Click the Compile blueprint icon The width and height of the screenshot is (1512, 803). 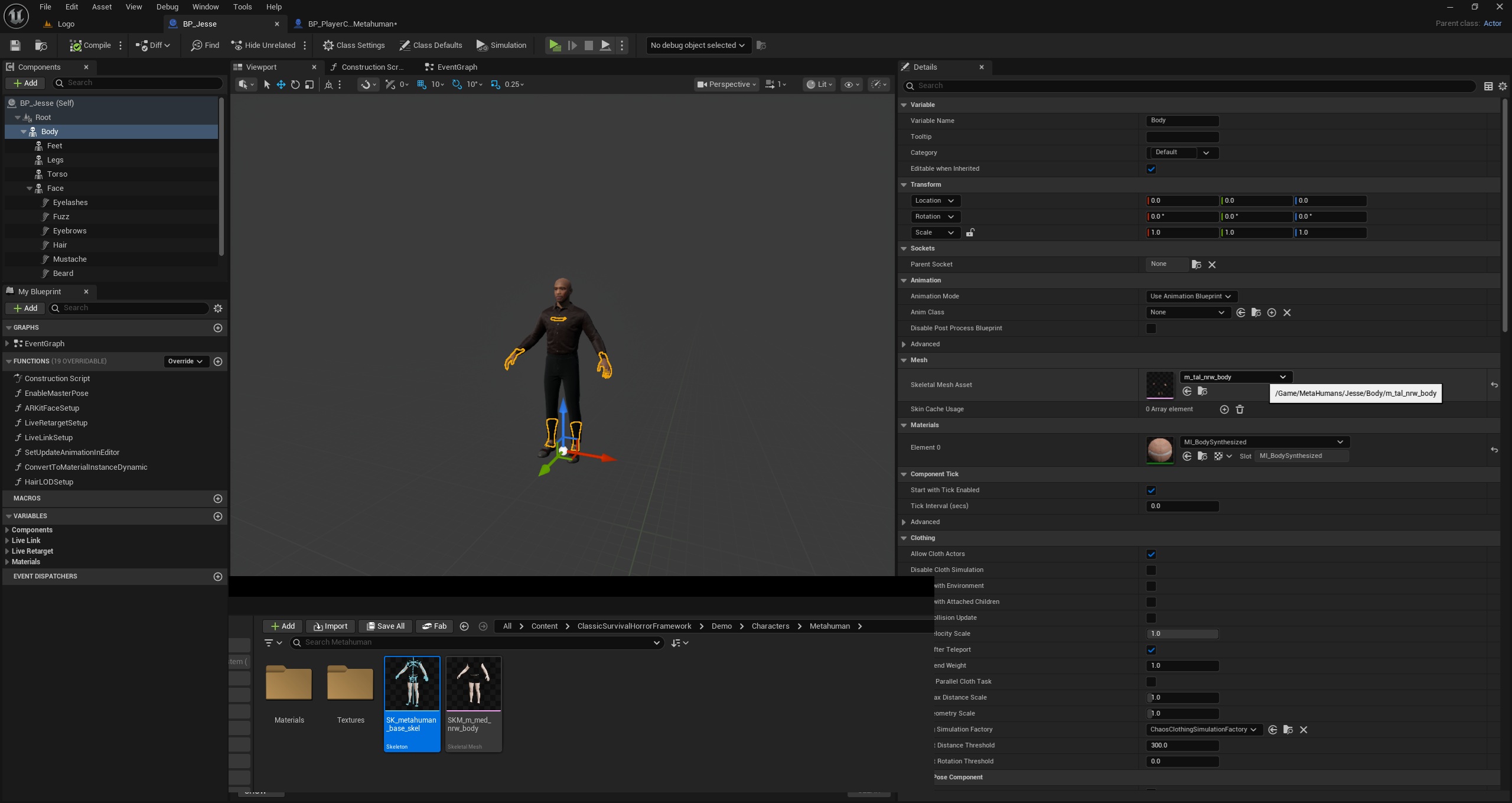(76, 45)
